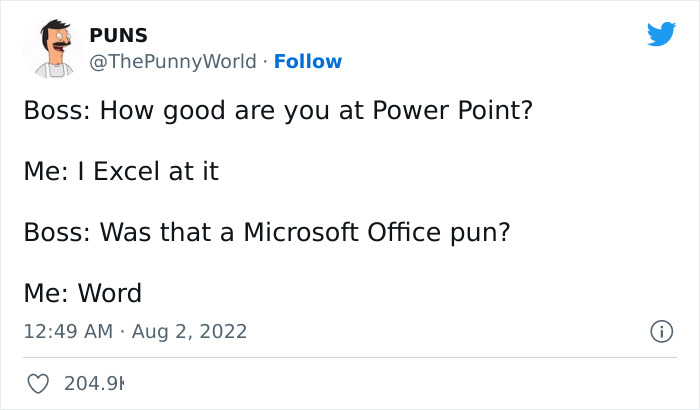Select the Aug 2, 2022 date
The height and width of the screenshot is (410, 700).
[189, 331]
